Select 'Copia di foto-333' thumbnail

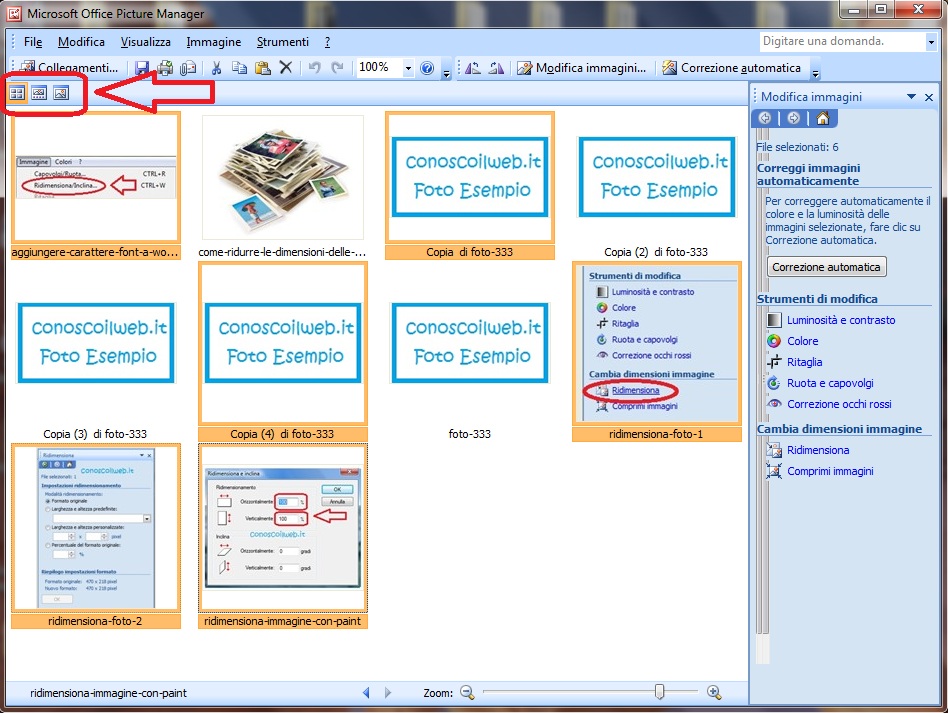(x=470, y=186)
